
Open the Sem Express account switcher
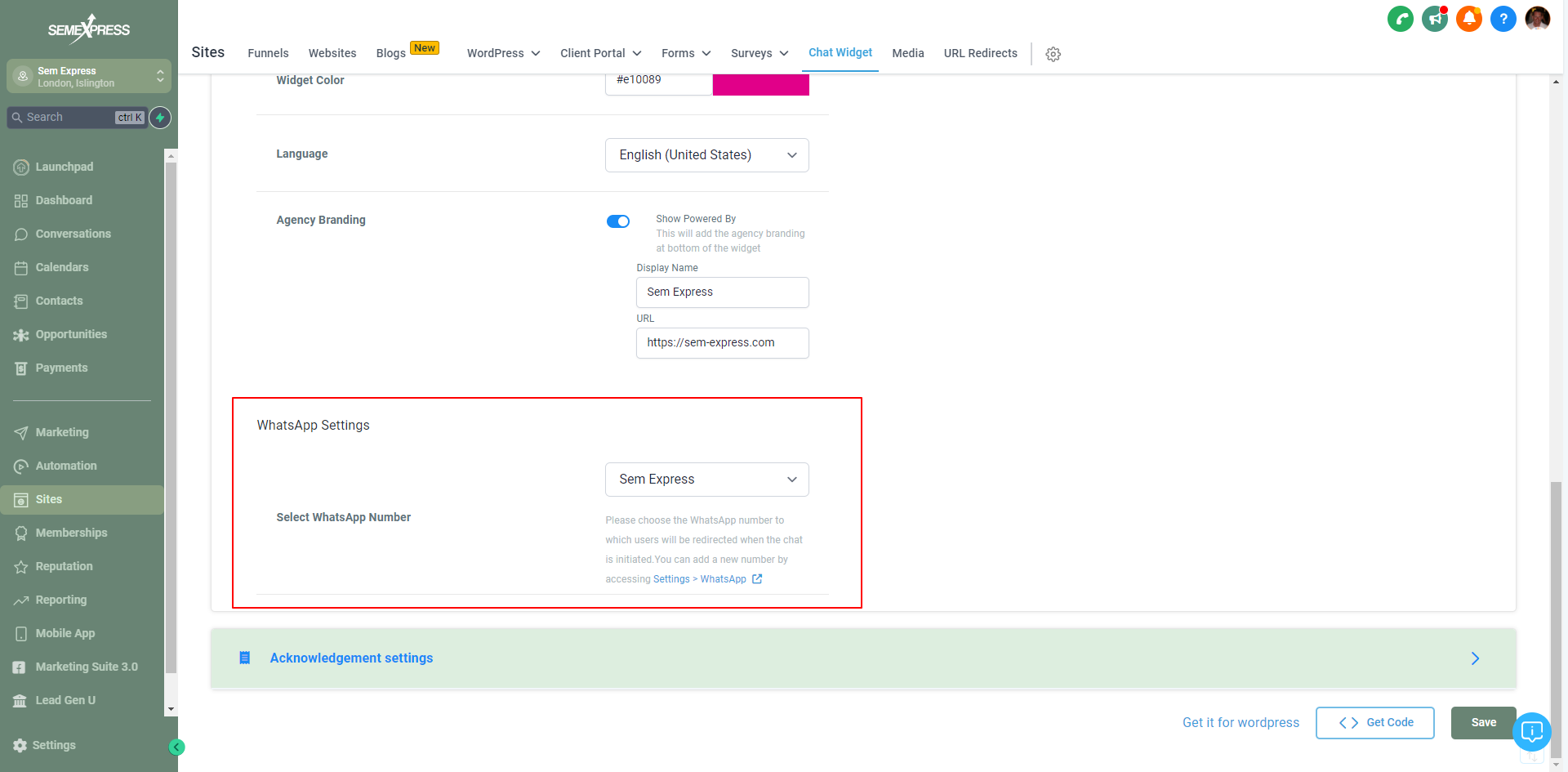(x=89, y=76)
